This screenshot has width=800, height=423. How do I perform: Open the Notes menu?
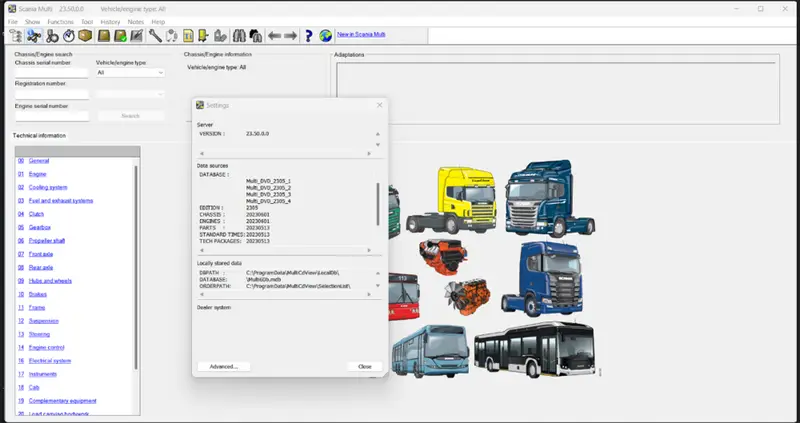tap(136, 22)
